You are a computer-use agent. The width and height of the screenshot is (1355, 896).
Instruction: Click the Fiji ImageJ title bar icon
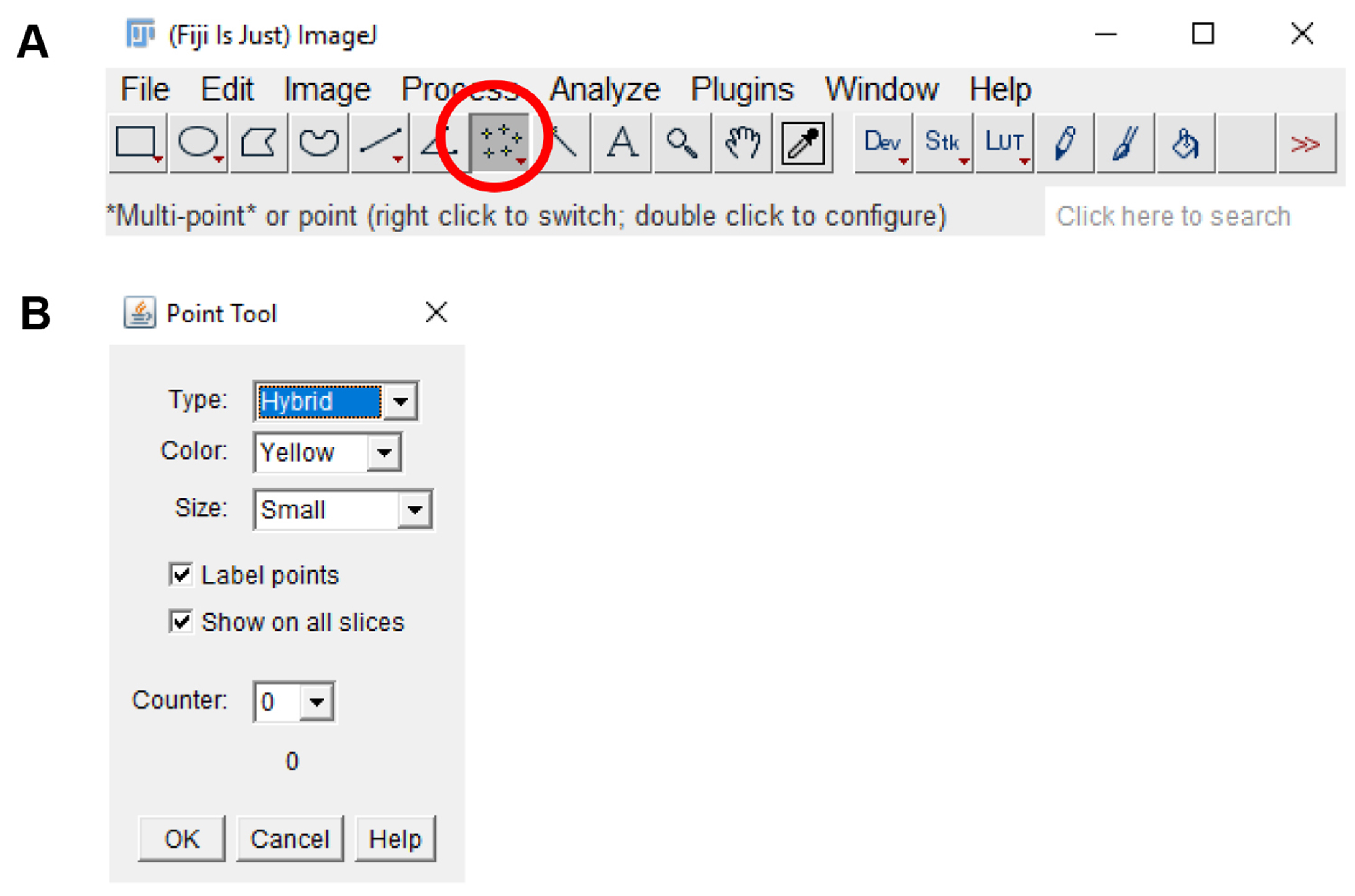point(140,34)
